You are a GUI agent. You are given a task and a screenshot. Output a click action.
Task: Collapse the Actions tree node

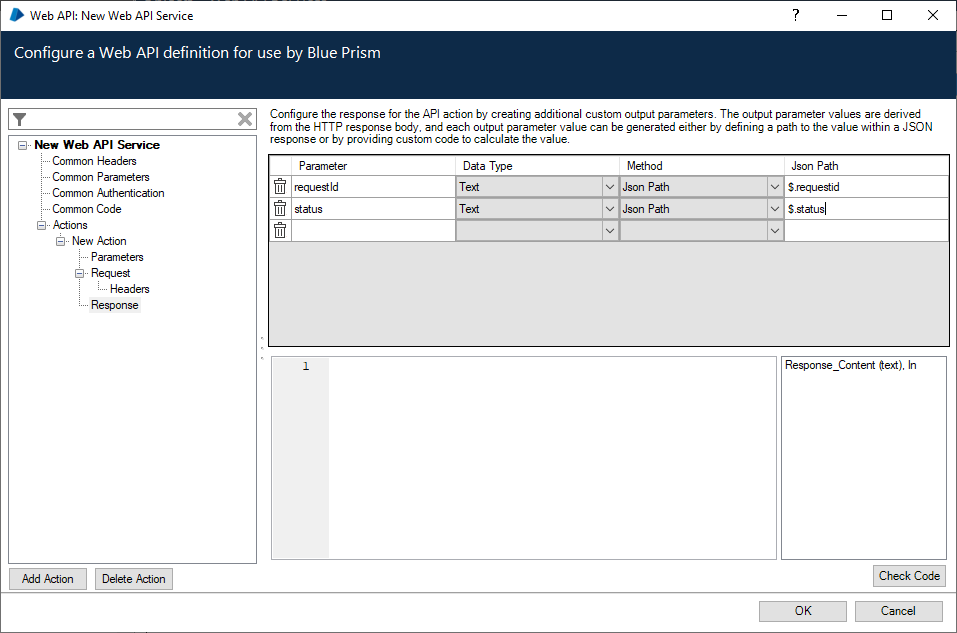[42, 225]
